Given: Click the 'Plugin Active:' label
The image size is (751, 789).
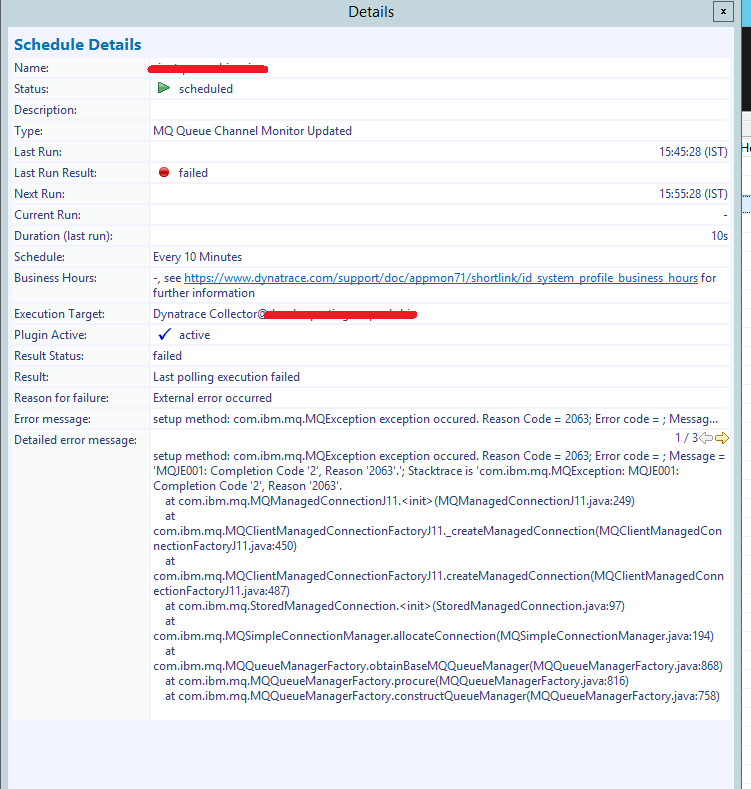Looking at the screenshot, I should point(50,335).
